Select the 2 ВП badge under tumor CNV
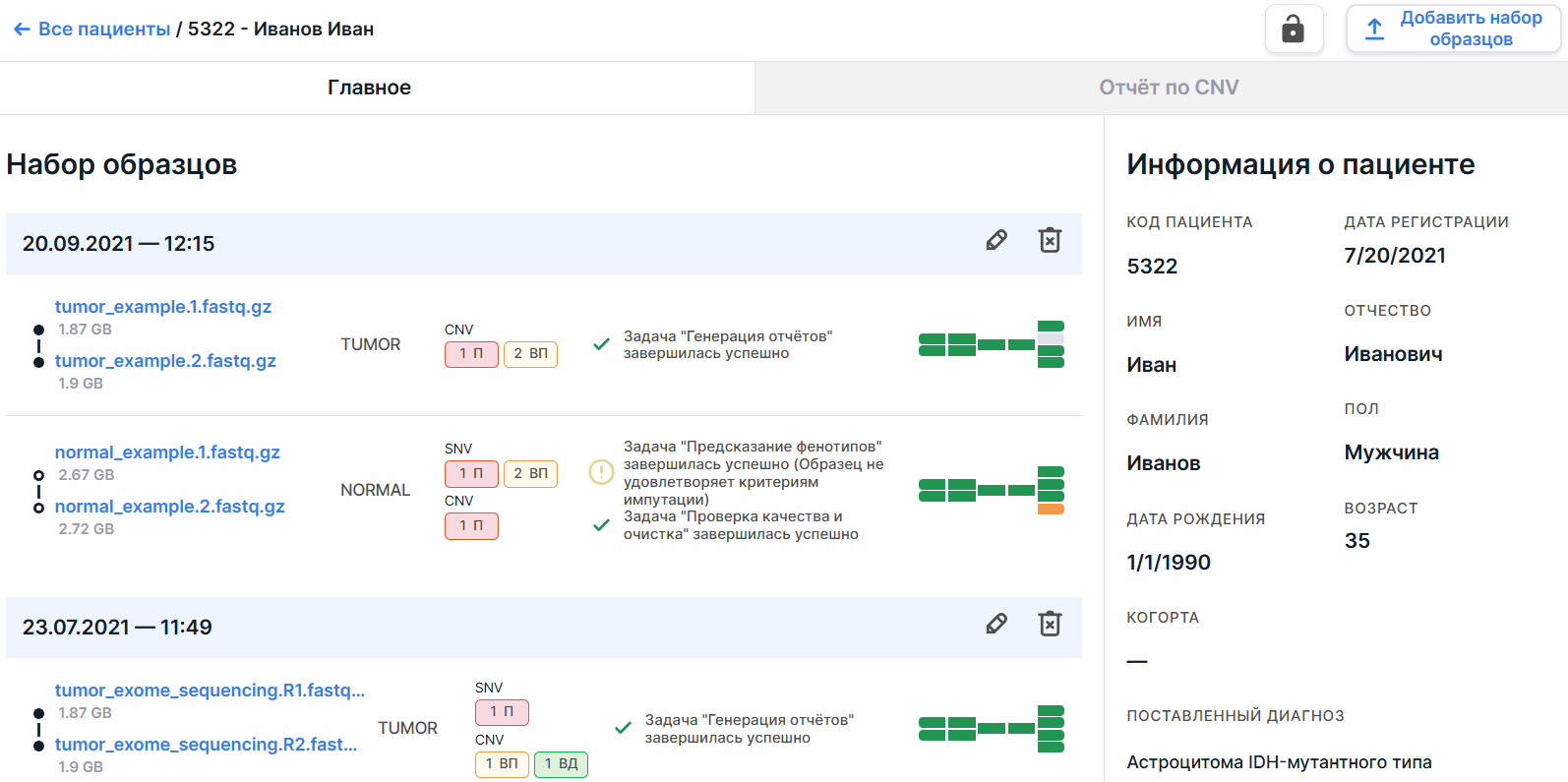1568x782 pixels. (530, 354)
